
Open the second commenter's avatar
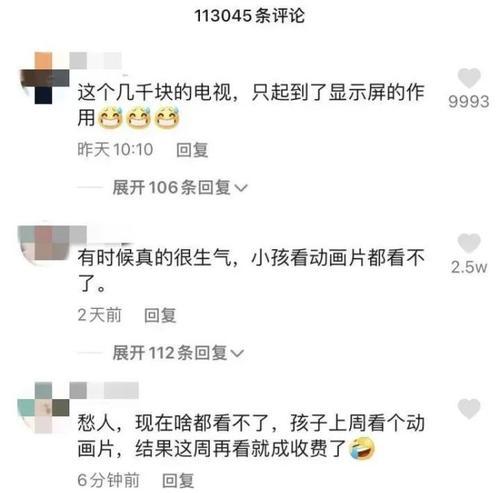tap(43, 243)
